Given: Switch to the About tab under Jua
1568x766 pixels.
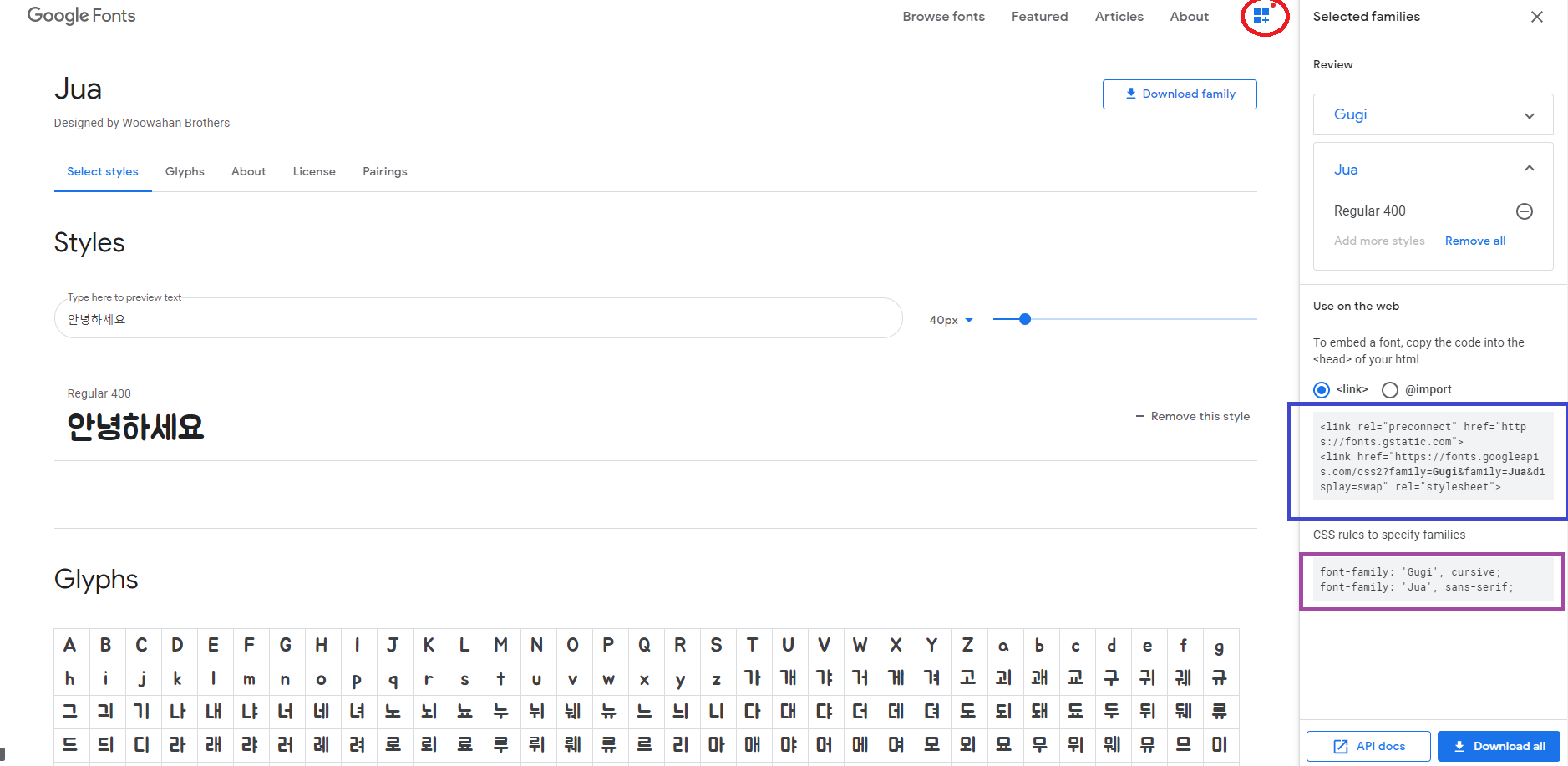Looking at the screenshot, I should click(248, 171).
